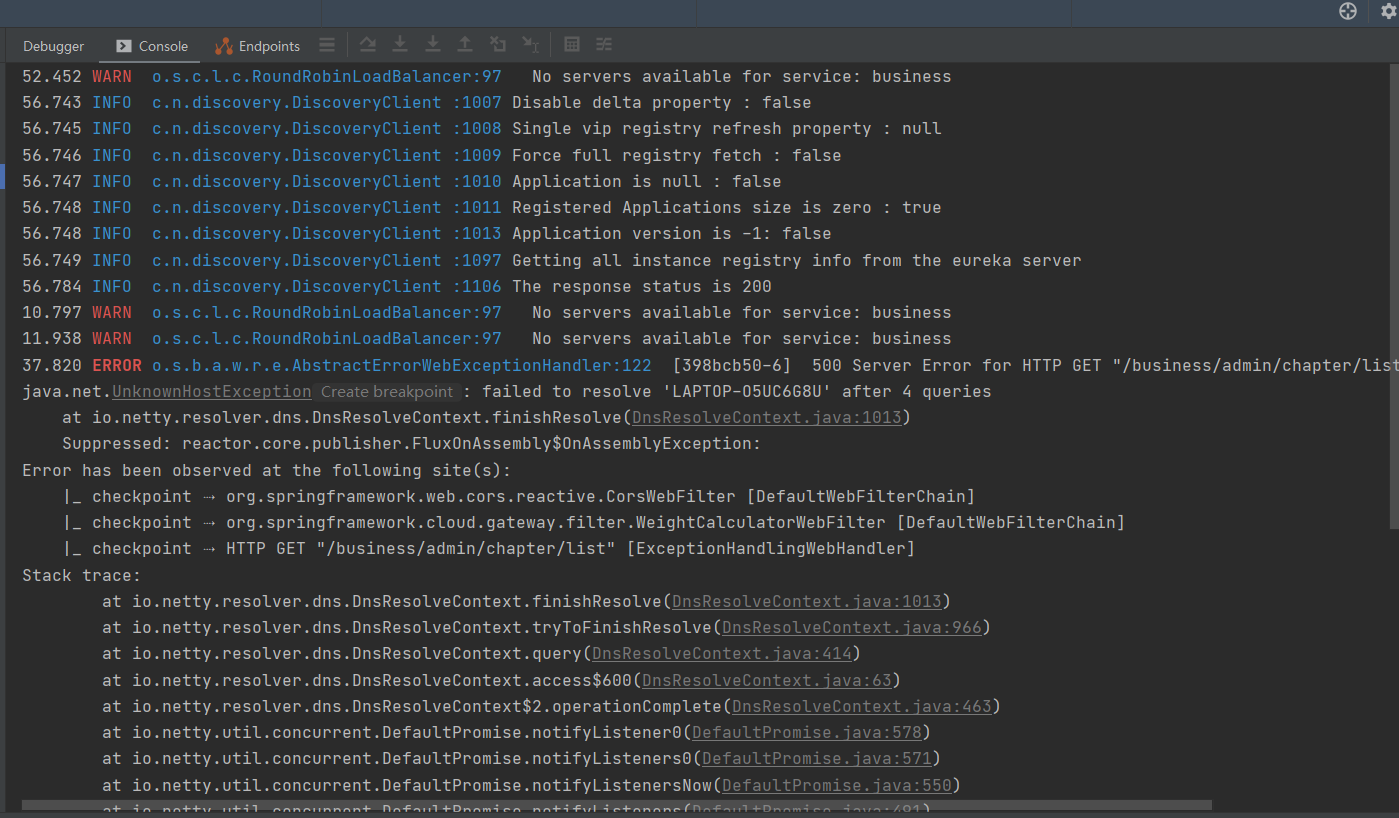Viewport: 1399px width, 818px height.
Task: Click 'Force full registry fetch' line
Action: (431, 156)
